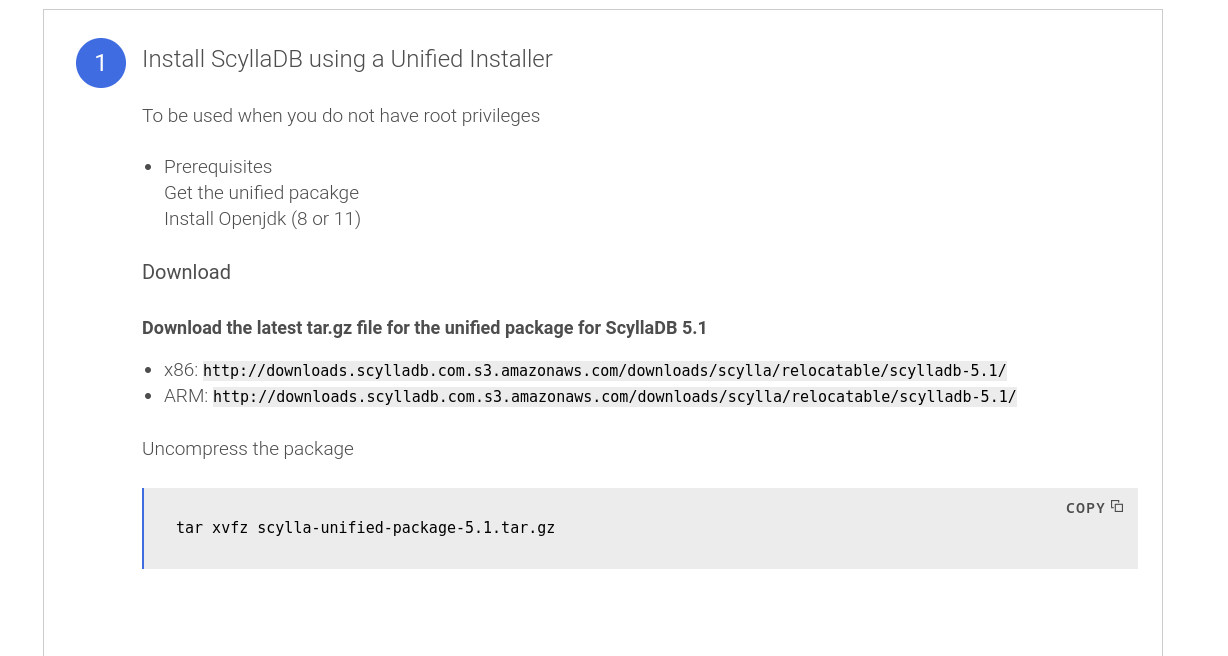Click the Get the unified pacakge line
This screenshot has height=656, width=1228.
(x=261, y=193)
